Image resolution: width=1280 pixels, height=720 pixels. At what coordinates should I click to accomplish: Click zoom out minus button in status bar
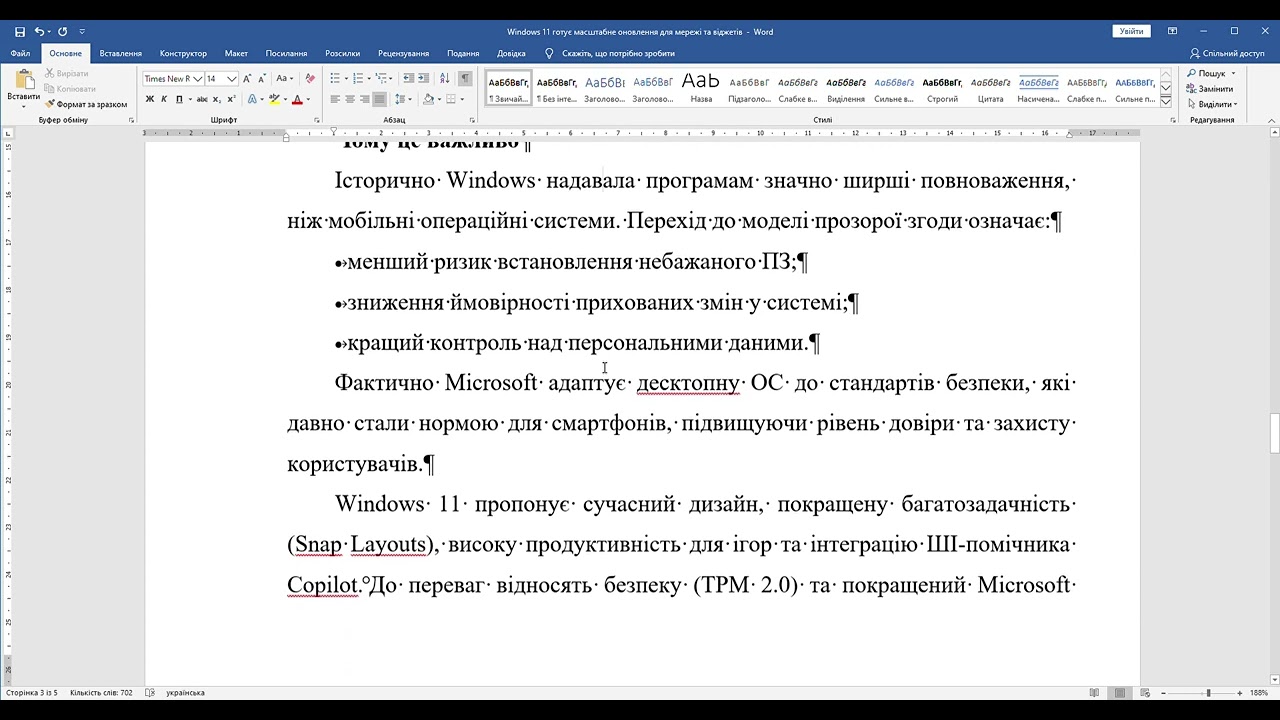[x=1165, y=693]
